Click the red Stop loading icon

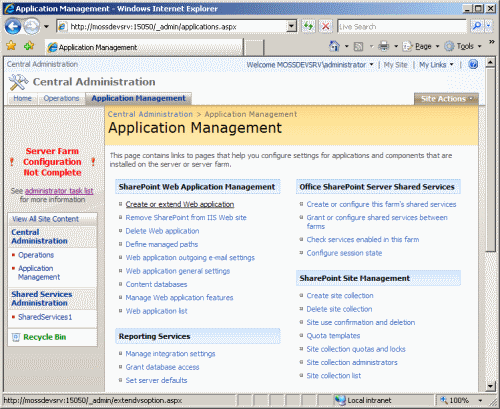pos(326,26)
